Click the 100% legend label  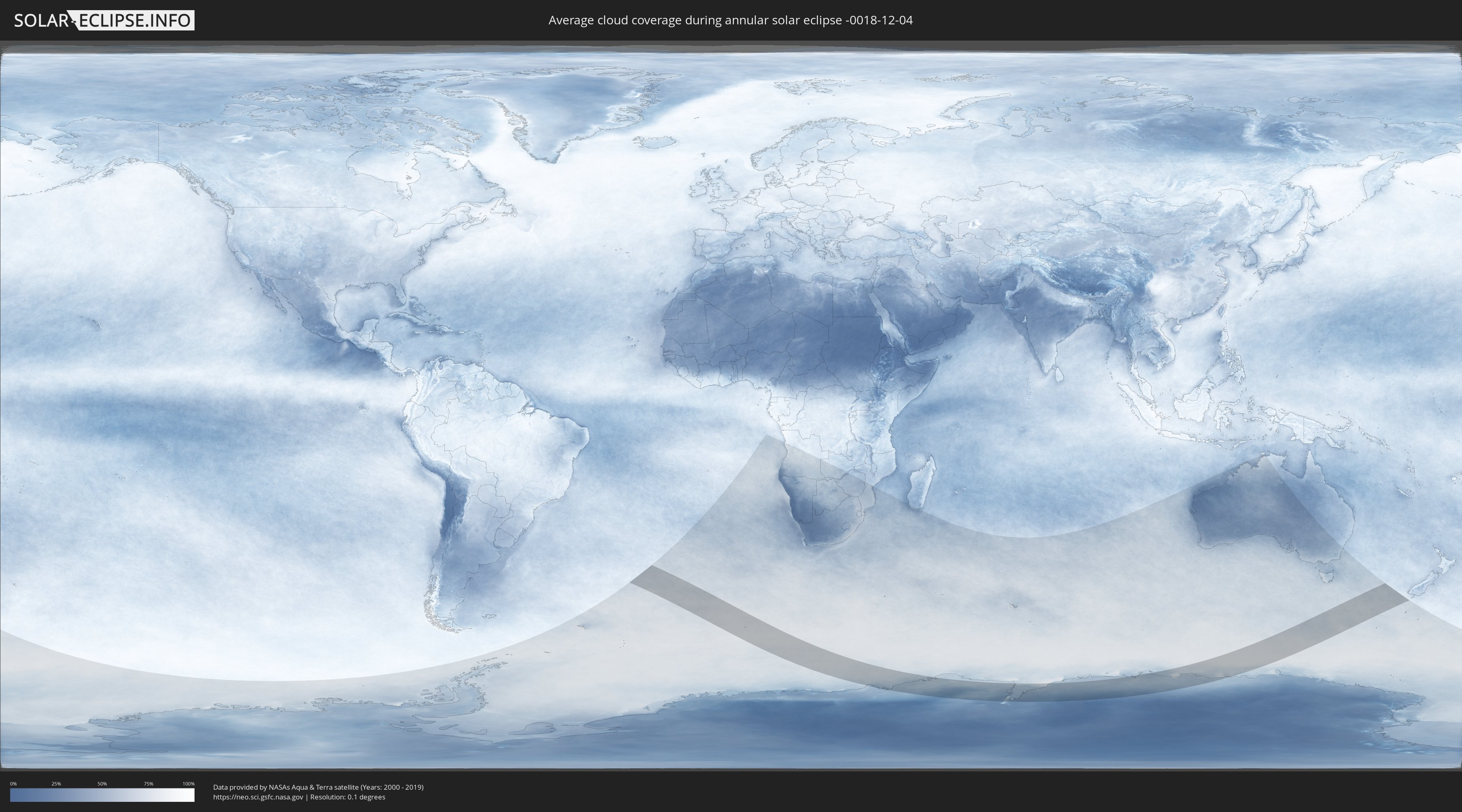tap(188, 784)
